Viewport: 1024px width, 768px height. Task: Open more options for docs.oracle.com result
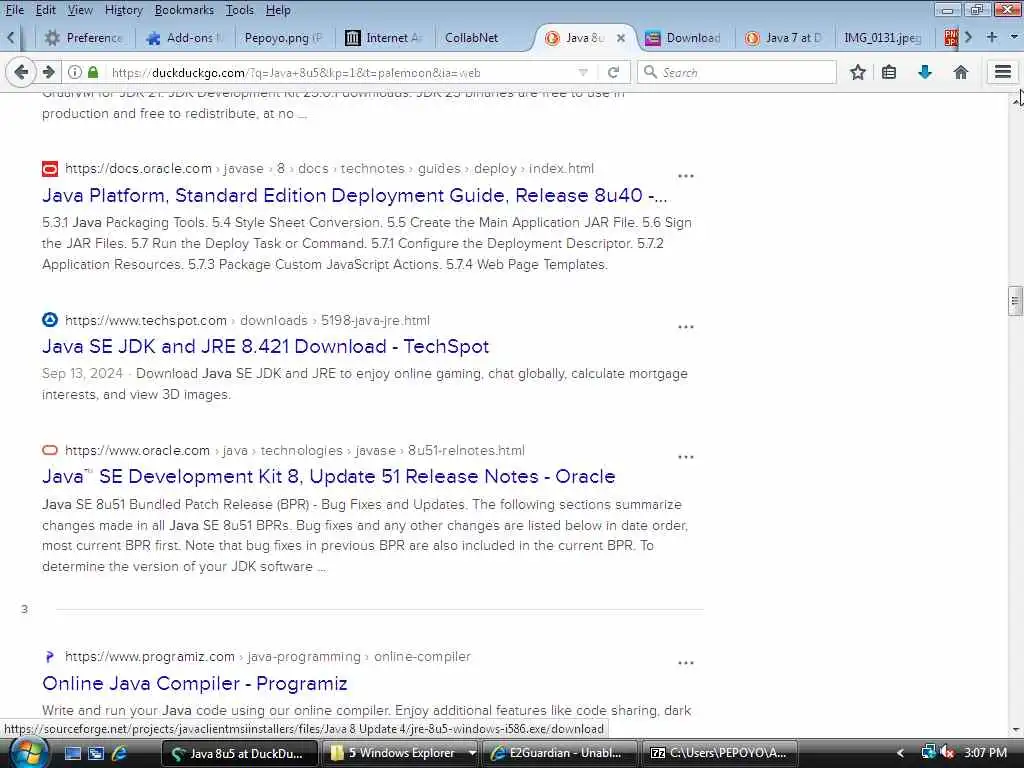click(x=686, y=176)
